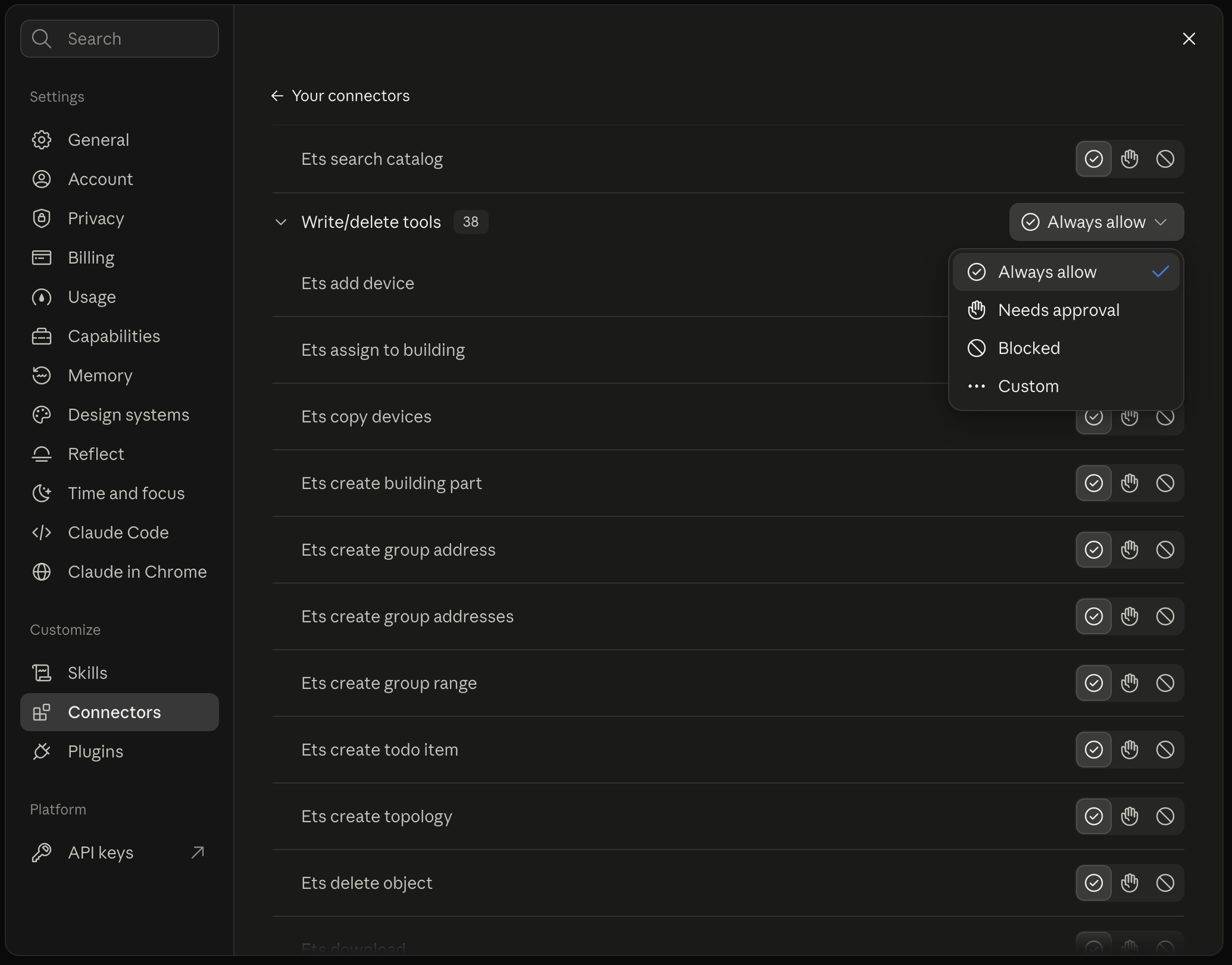Click the Ets add device row label
The image size is (1232, 965).
click(358, 283)
